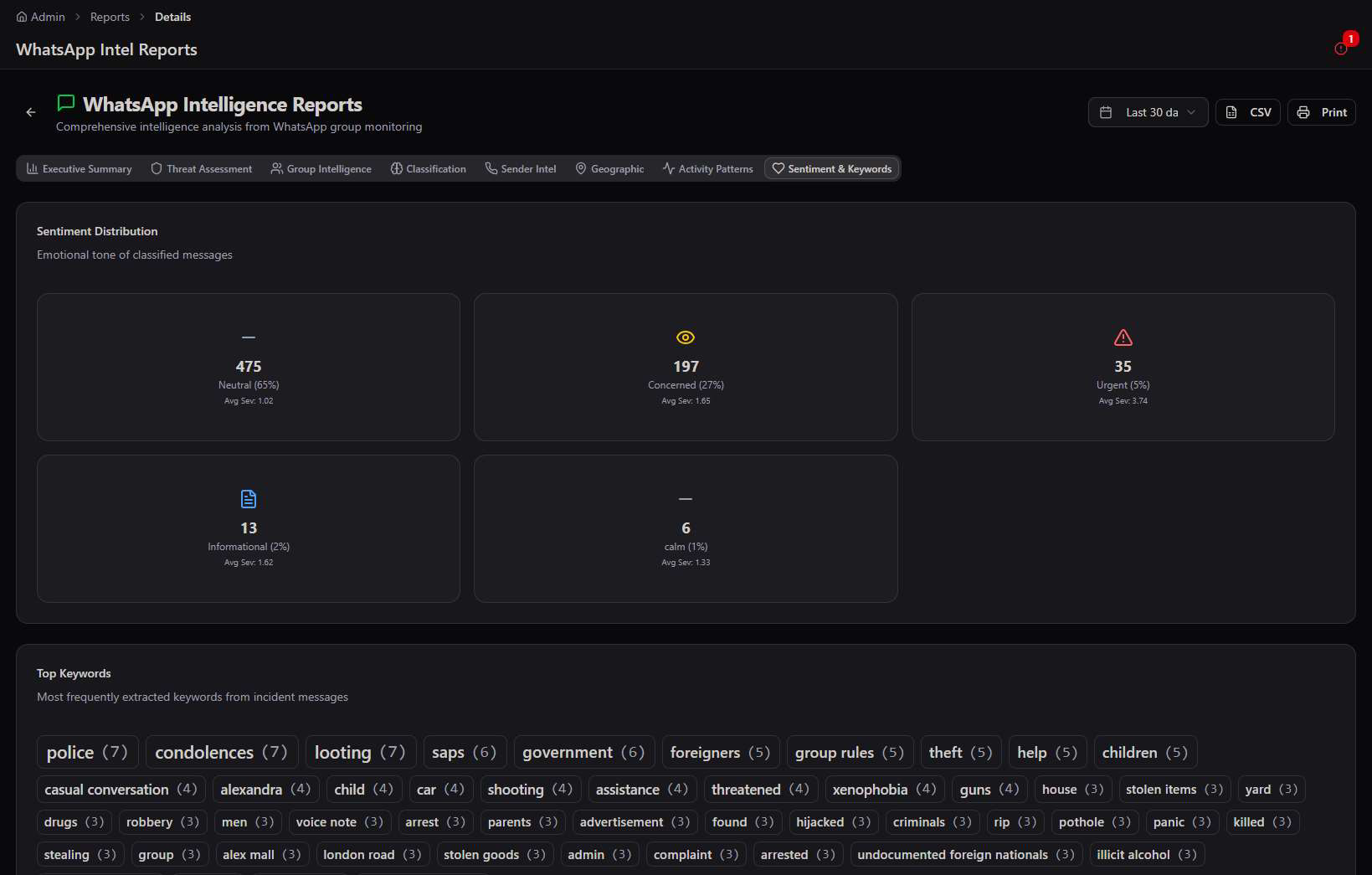Open the Geographic tab

coord(609,168)
